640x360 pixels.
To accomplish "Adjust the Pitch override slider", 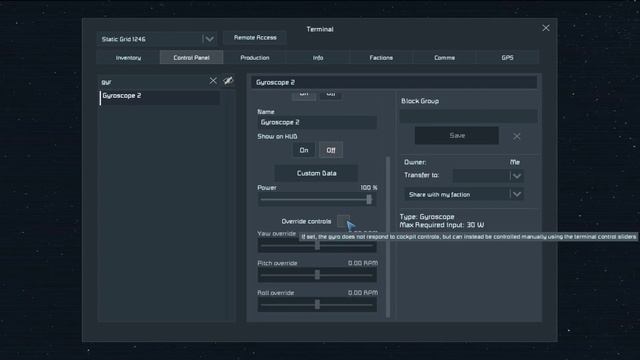I will click(317, 275).
